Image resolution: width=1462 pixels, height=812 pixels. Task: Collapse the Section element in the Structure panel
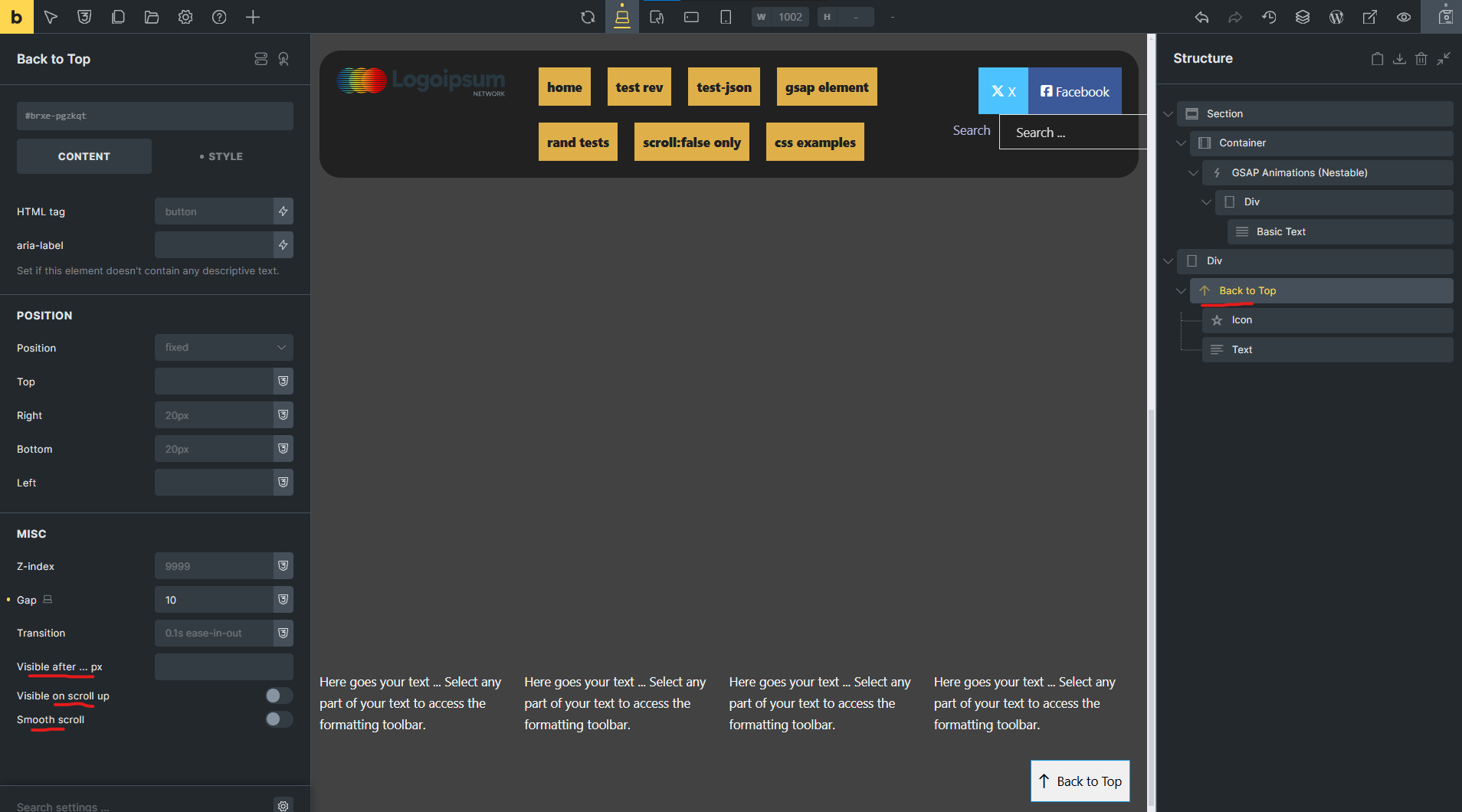click(1168, 114)
